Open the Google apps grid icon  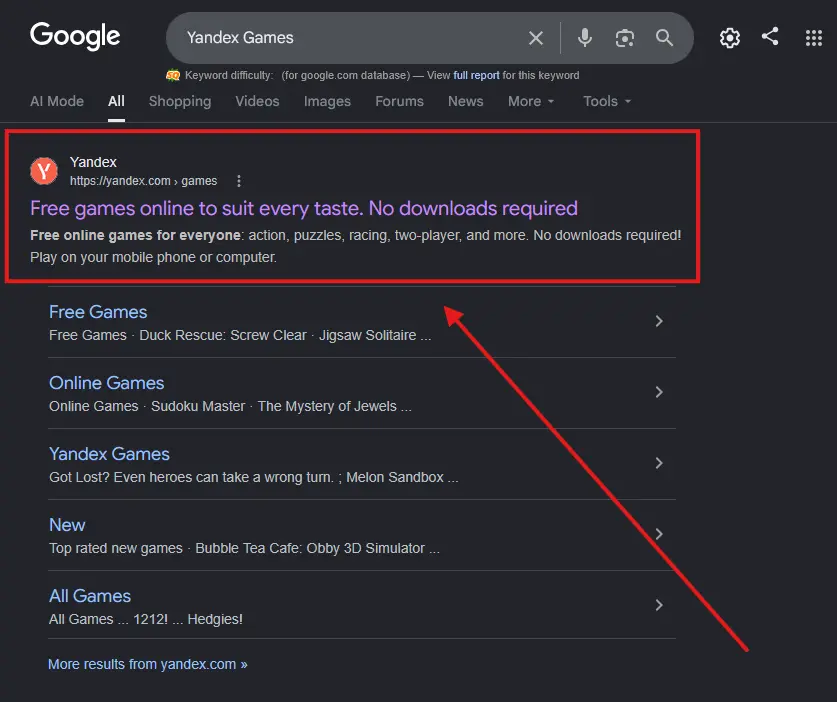pyautogui.click(x=814, y=38)
